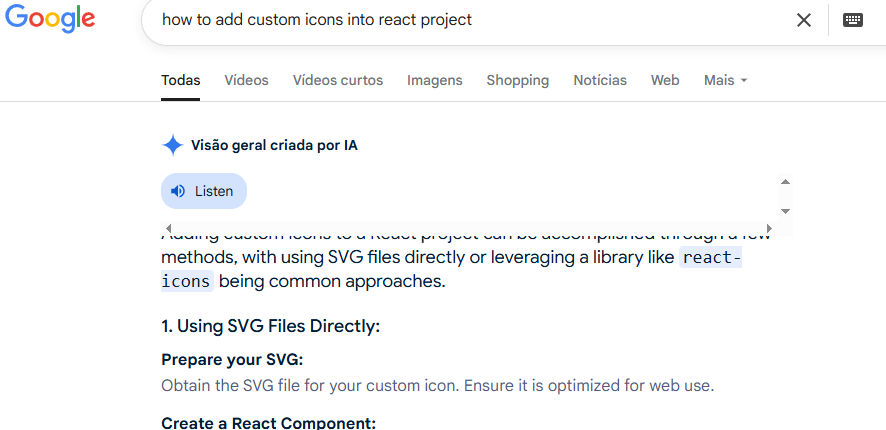Click the 'Prepare your SVG:' text
The height and width of the screenshot is (430, 886).
(x=232, y=360)
